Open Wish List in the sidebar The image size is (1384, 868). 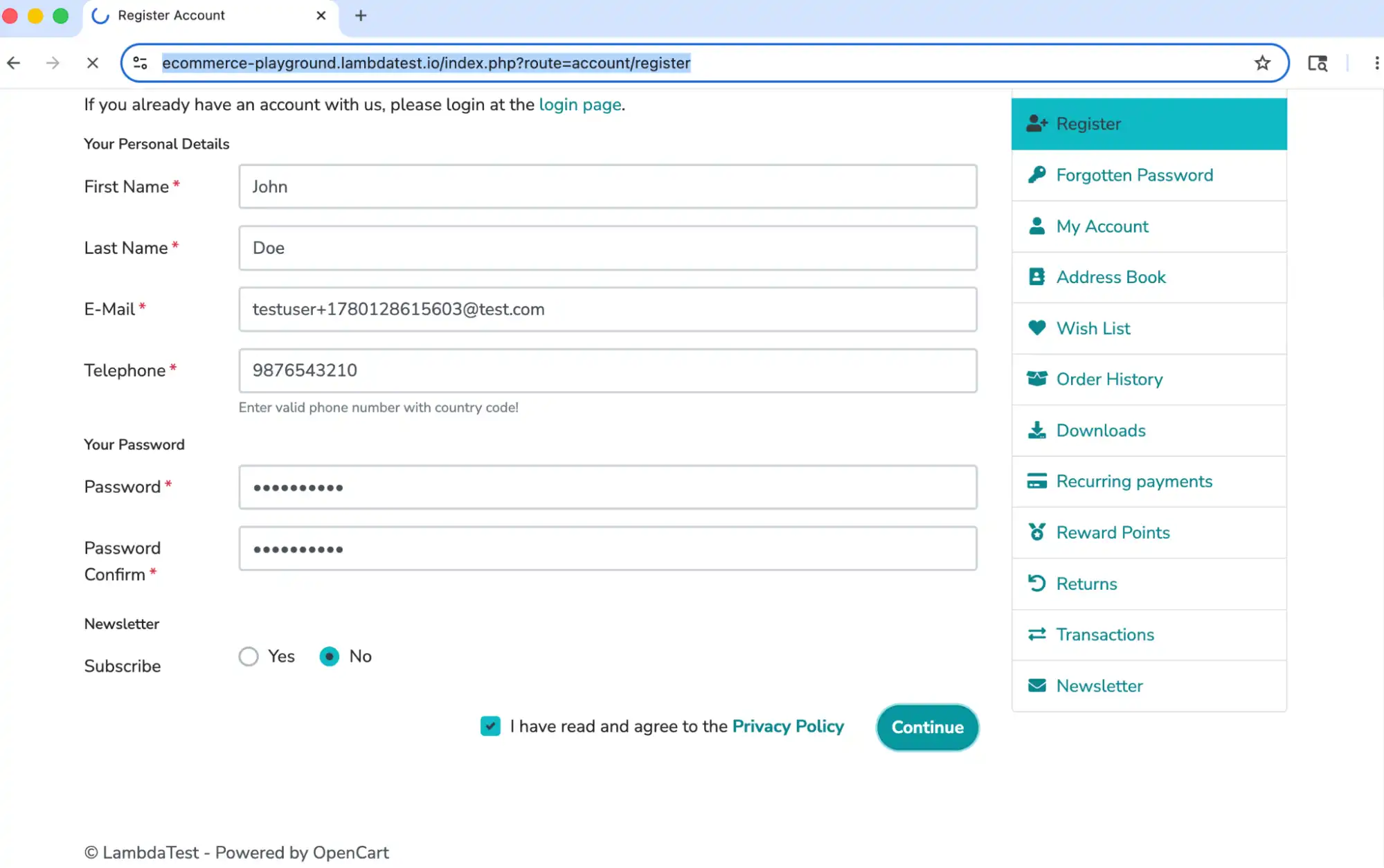pyautogui.click(x=1149, y=328)
